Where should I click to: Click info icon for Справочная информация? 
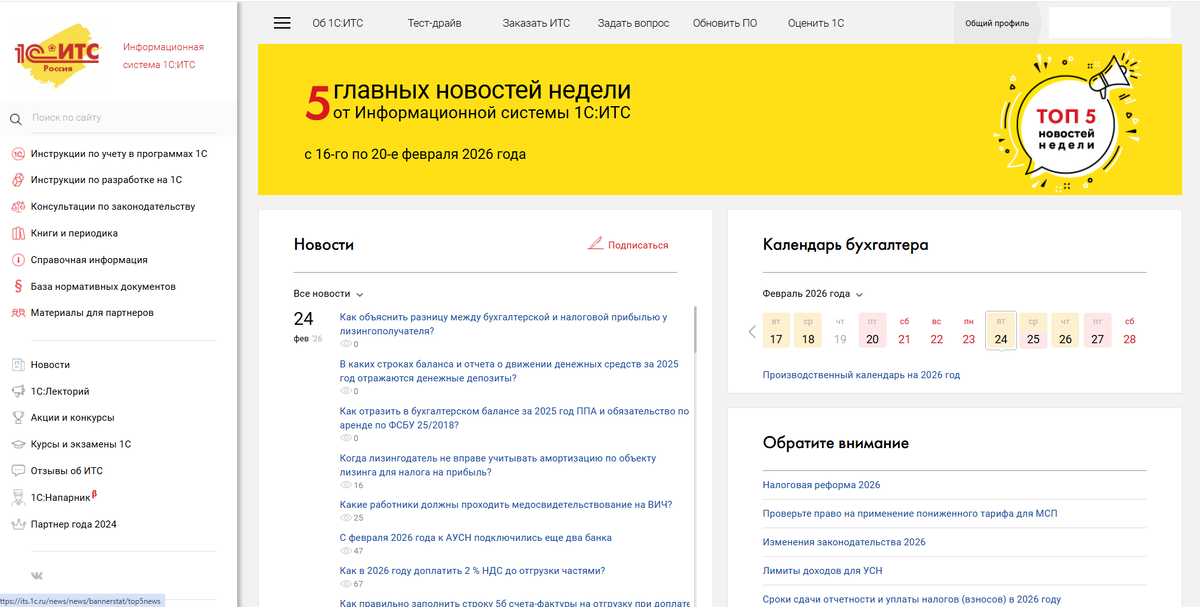(x=18, y=260)
